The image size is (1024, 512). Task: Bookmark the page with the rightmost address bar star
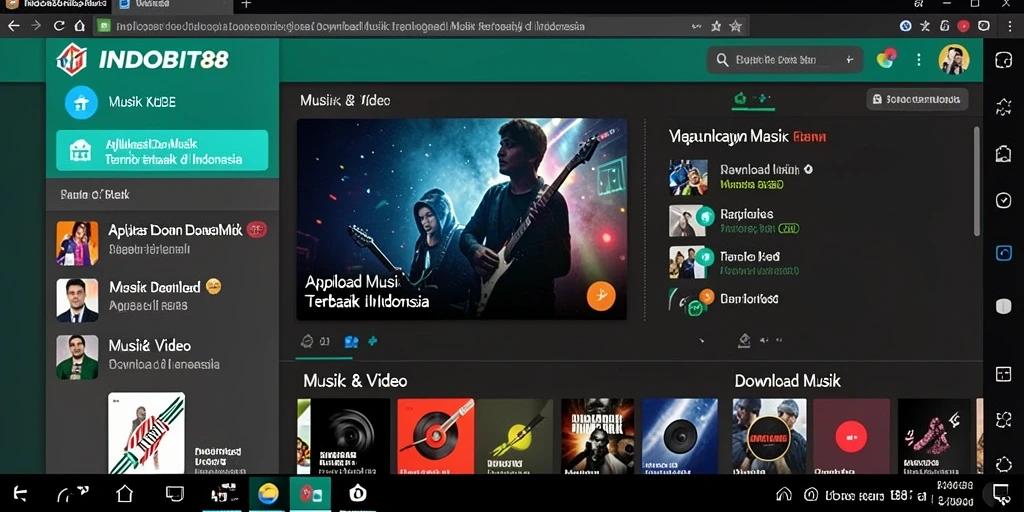[x=735, y=26]
